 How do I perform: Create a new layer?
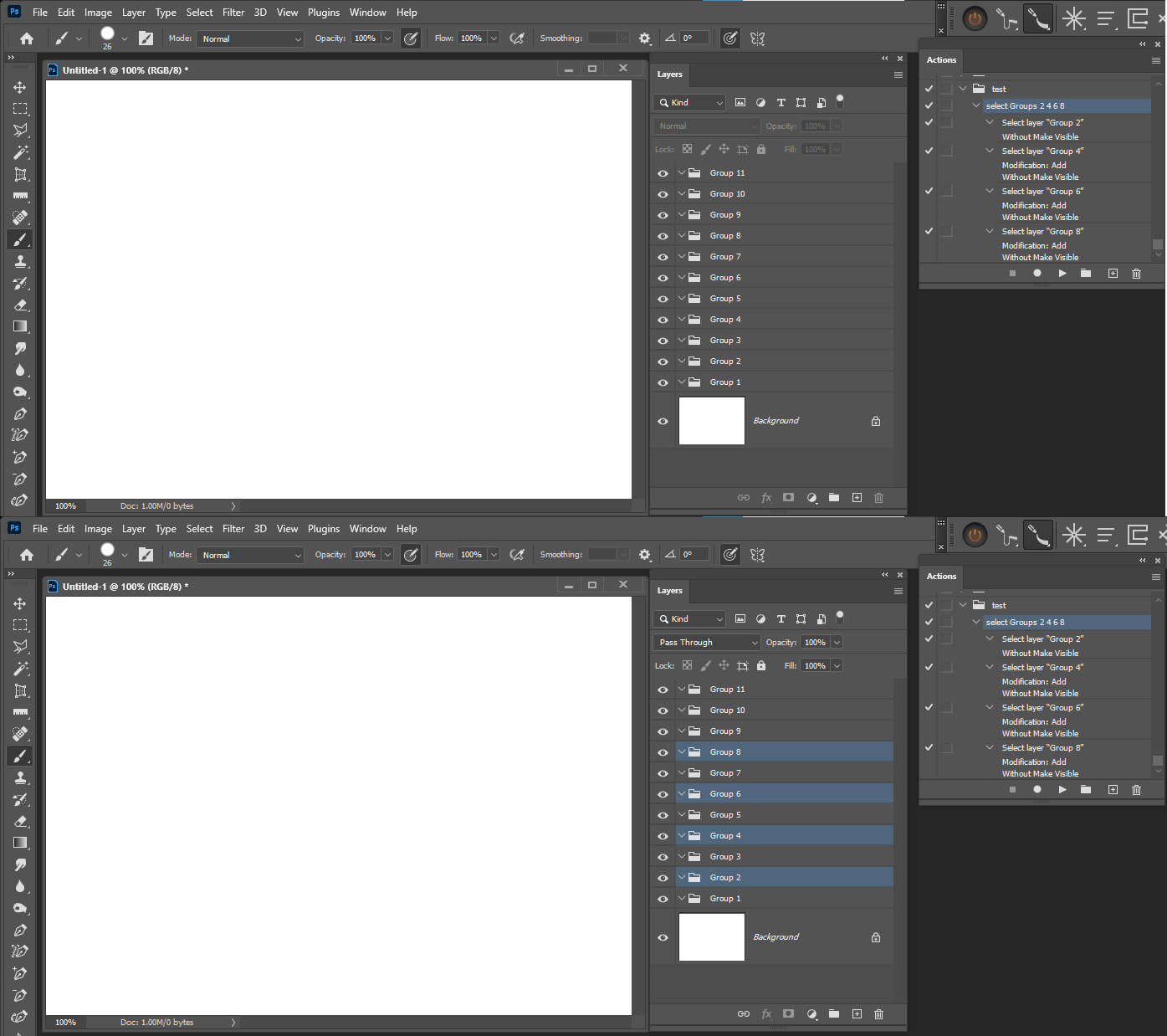(857, 497)
